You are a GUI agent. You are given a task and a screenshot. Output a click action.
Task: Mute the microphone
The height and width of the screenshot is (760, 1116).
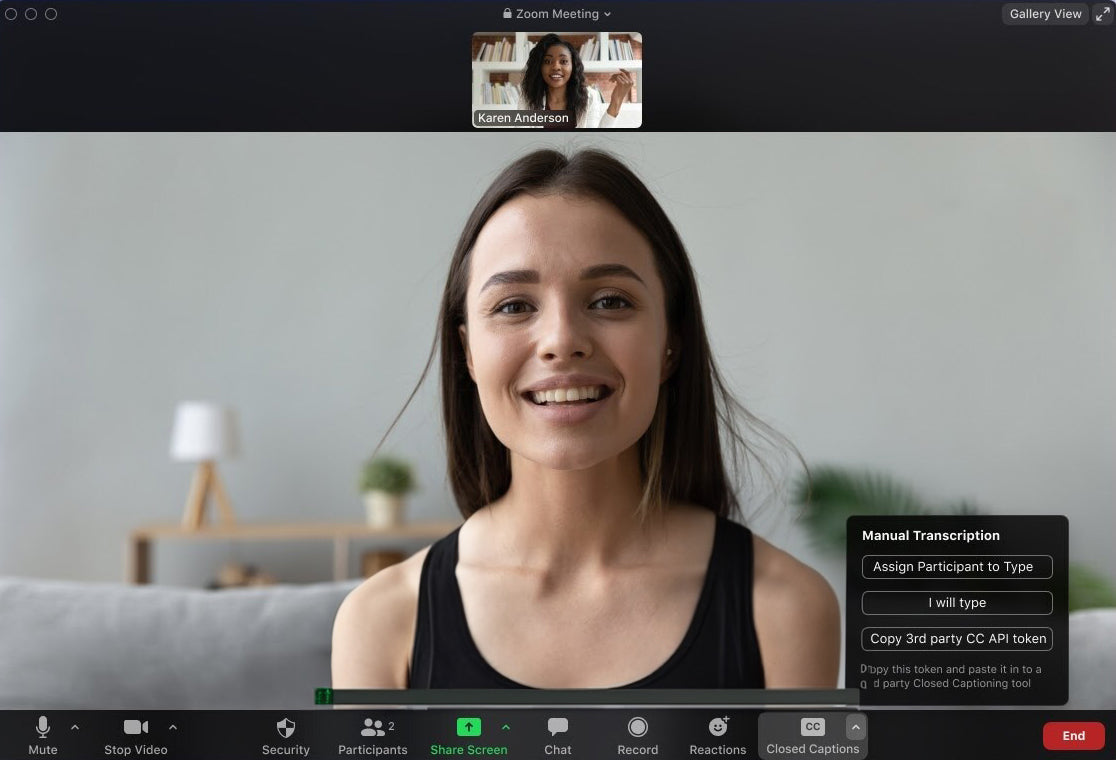pos(43,728)
